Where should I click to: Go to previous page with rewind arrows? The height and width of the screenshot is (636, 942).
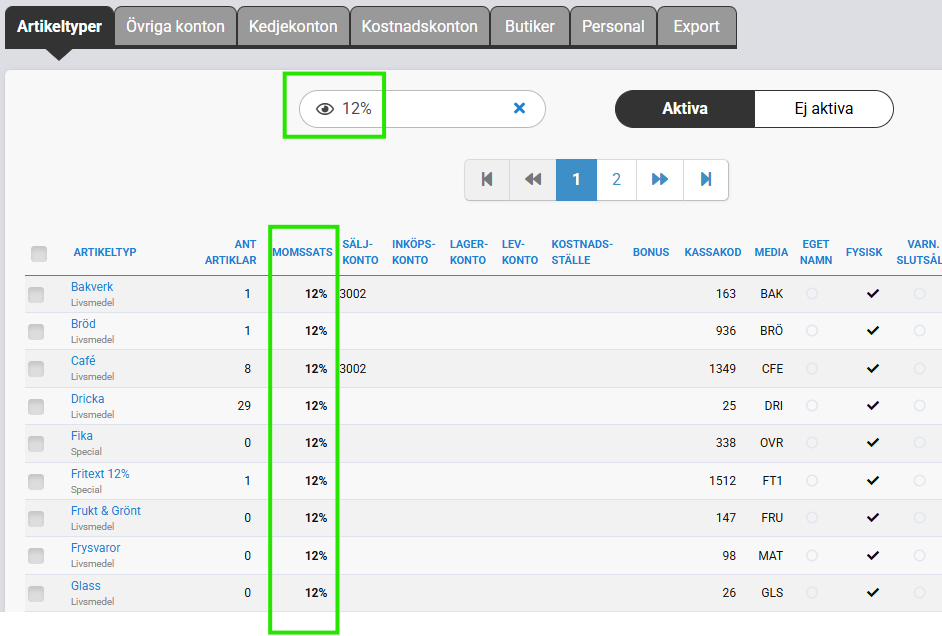(533, 180)
